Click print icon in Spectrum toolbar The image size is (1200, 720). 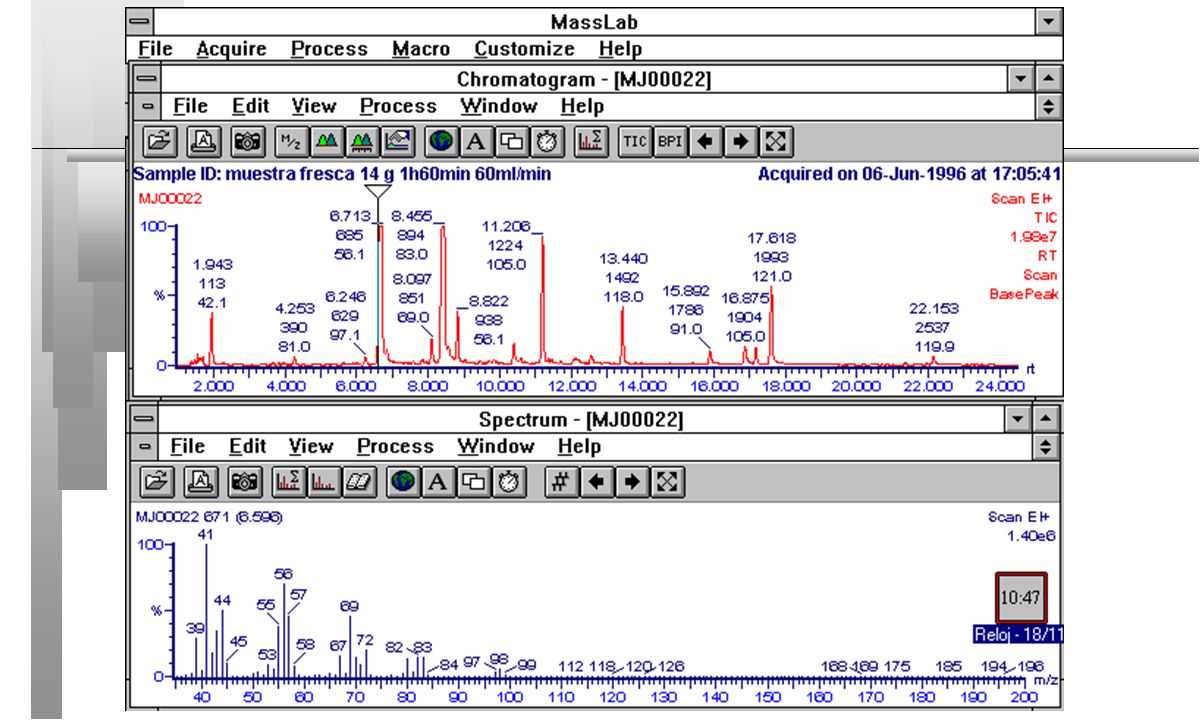(200, 482)
